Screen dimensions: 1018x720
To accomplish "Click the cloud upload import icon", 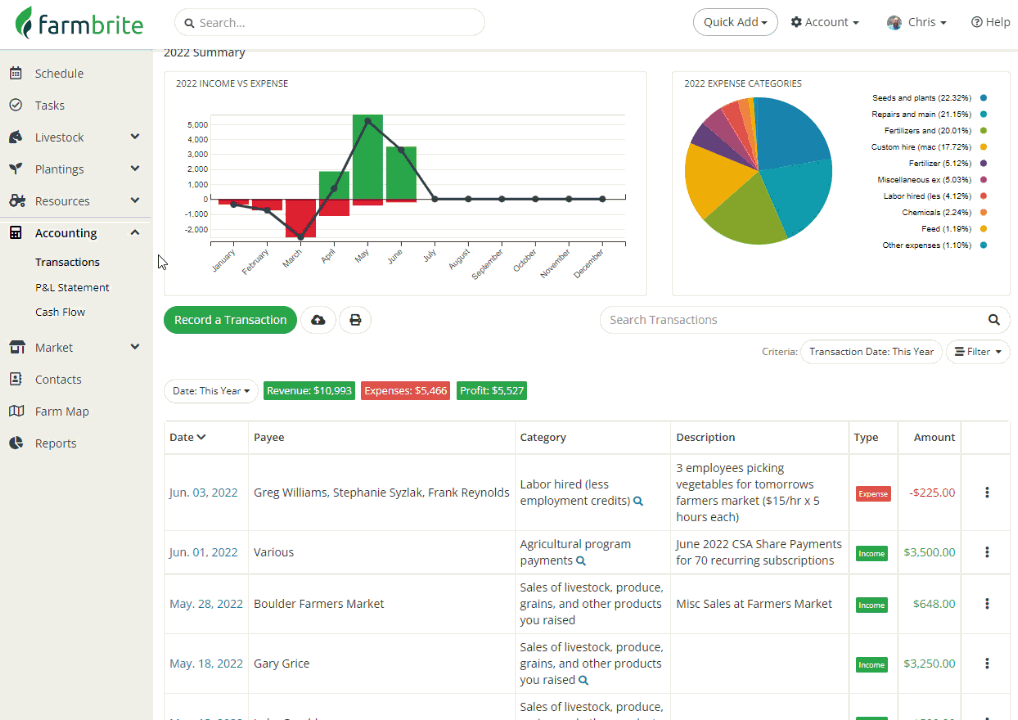I will [x=318, y=320].
